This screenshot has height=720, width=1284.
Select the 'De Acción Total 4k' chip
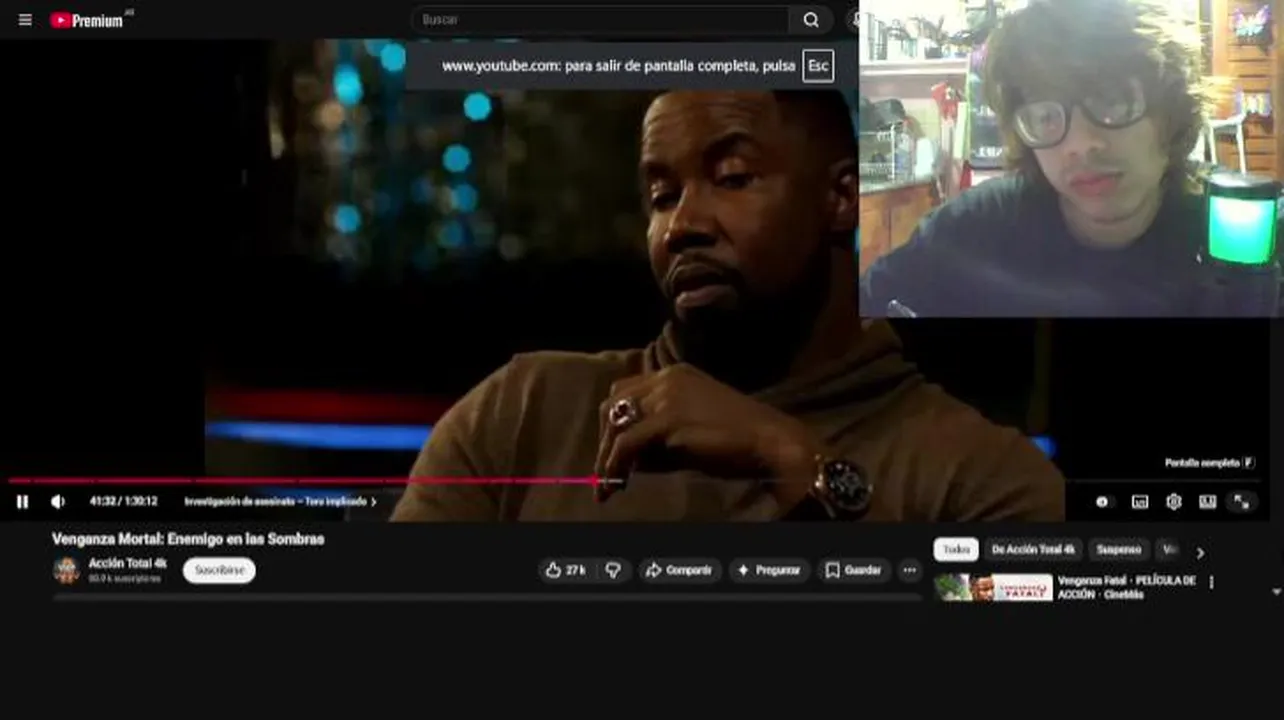pyautogui.click(x=1033, y=550)
